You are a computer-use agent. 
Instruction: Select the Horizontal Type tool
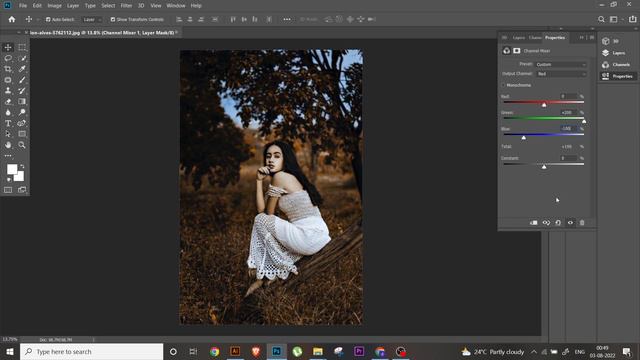coord(8,123)
